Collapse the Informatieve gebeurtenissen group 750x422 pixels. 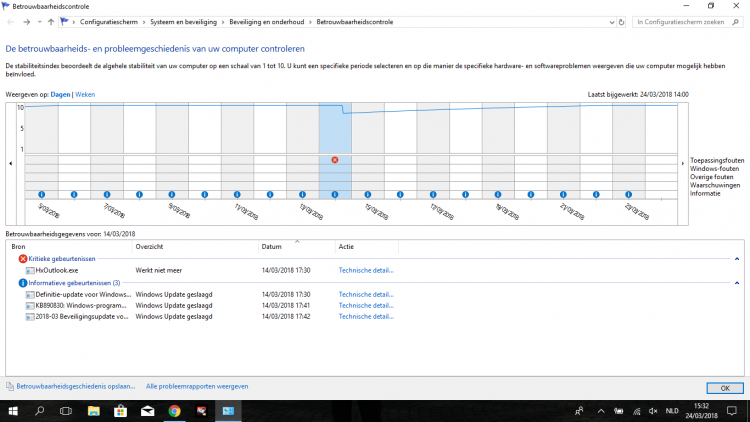[x=737, y=283]
